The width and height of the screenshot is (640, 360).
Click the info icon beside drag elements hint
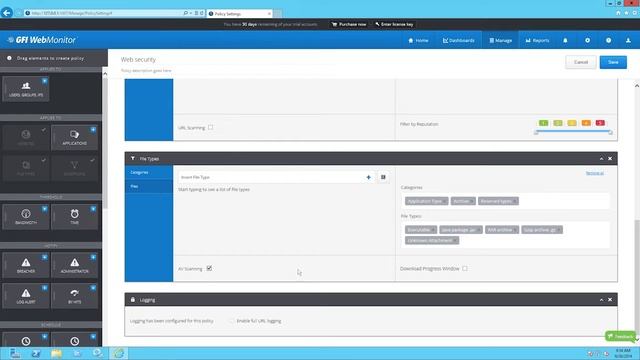pyautogui.click(x=9, y=58)
